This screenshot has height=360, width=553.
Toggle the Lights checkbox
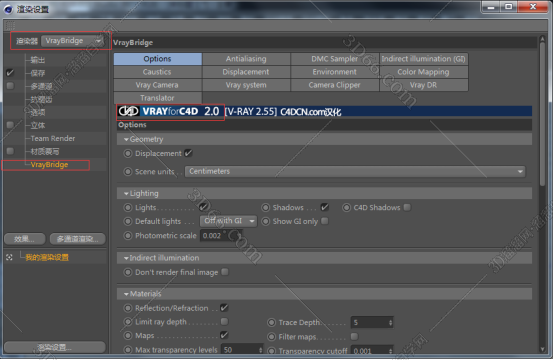pos(203,207)
